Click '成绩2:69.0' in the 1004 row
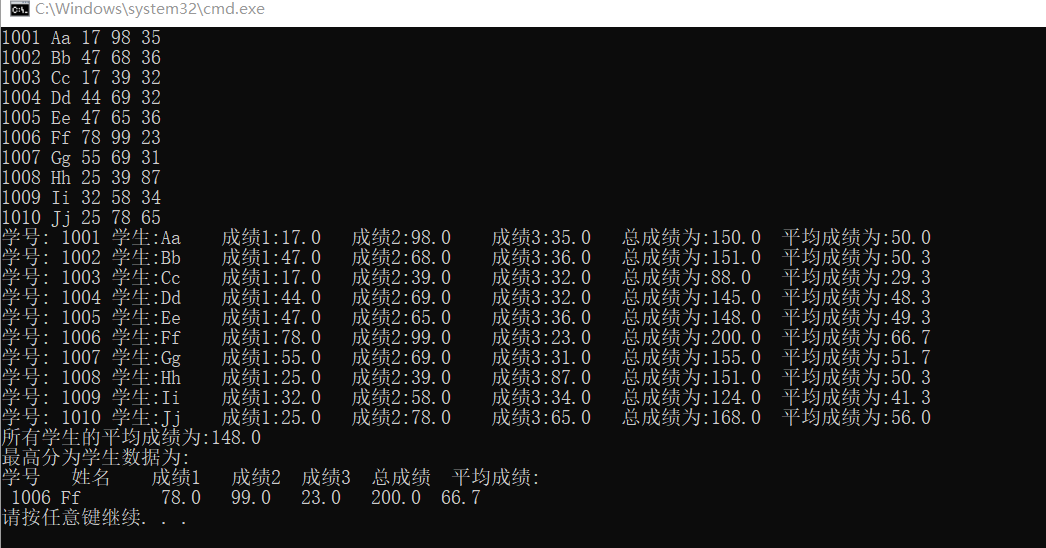The image size is (1046, 548). click(401, 298)
